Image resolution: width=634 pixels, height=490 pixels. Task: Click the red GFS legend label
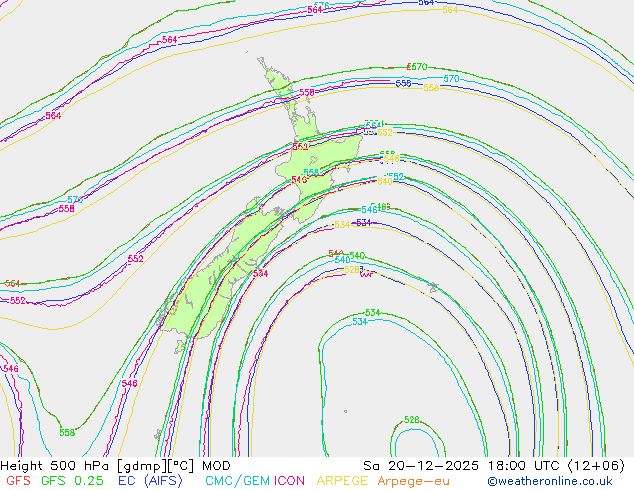tap(18, 481)
